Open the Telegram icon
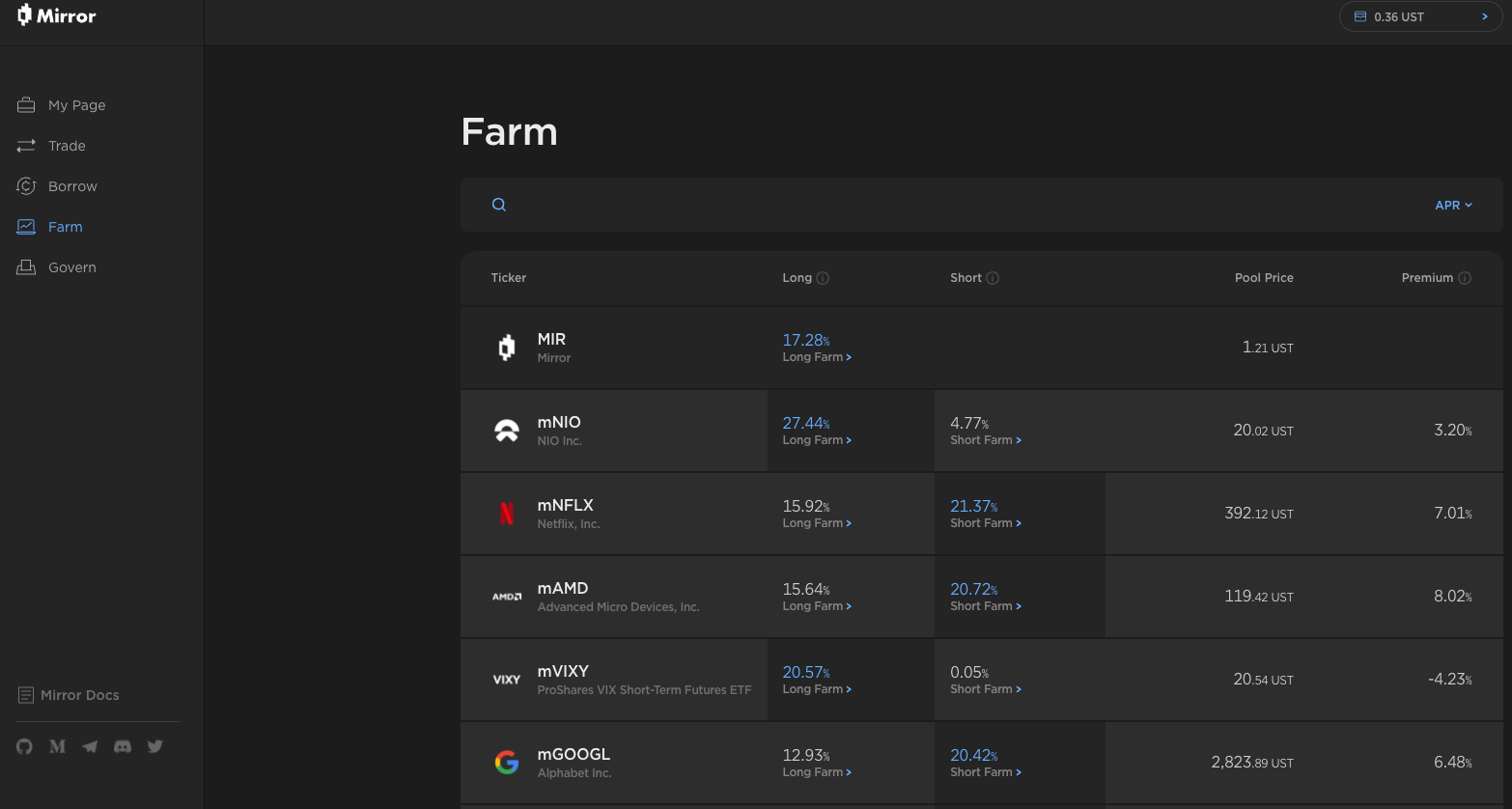The width and height of the screenshot is (1512, 809). pyautogui.click(x=89, y=745)
